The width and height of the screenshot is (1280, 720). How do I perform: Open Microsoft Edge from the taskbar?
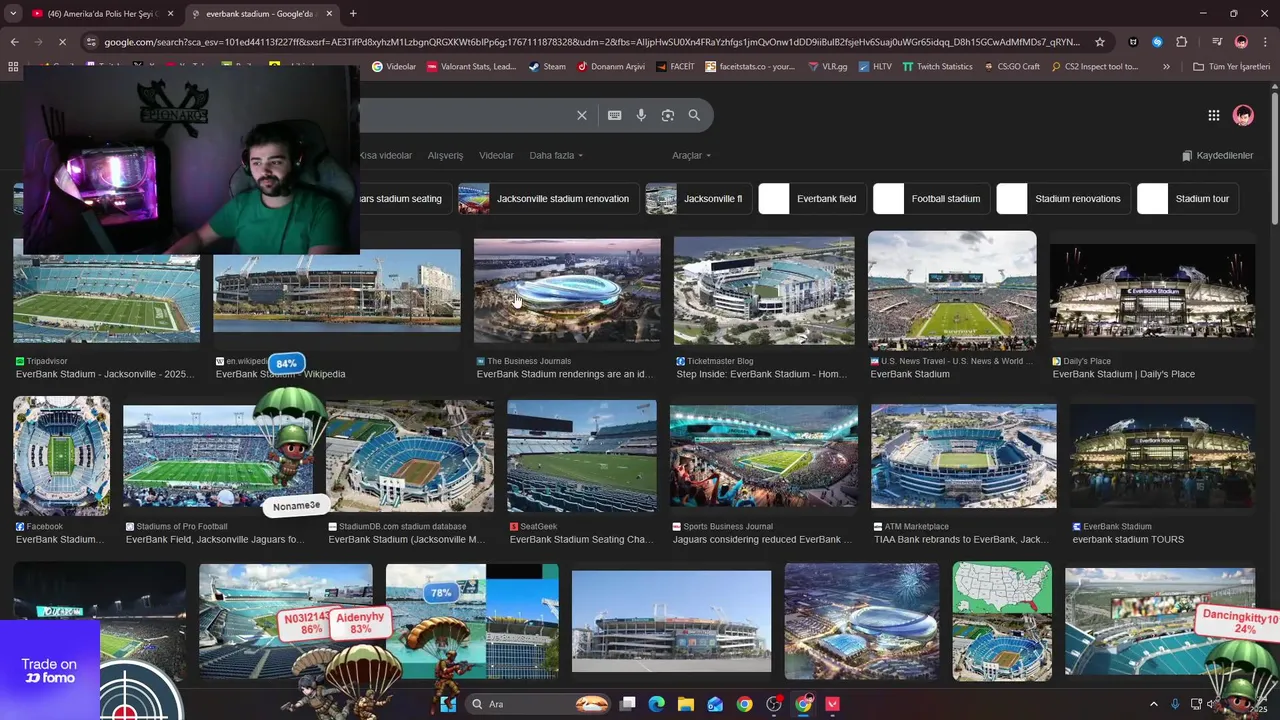tap(657, 704)
